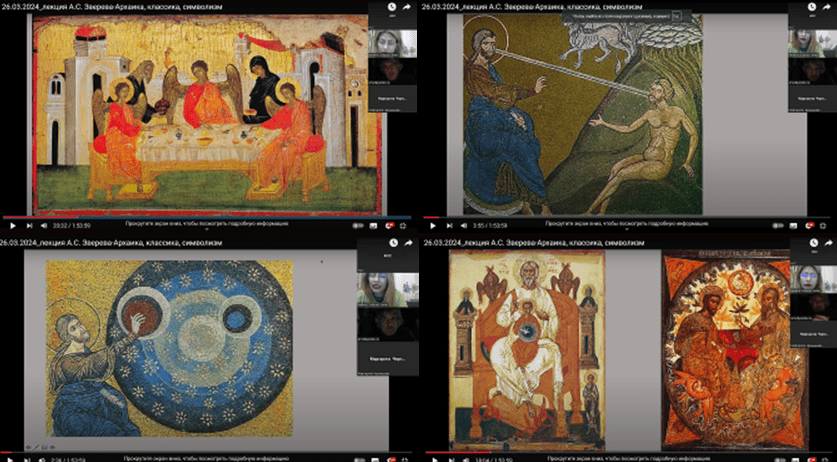Toggle autoplay in top-right Adam mosaic player

tap(777, 226)
